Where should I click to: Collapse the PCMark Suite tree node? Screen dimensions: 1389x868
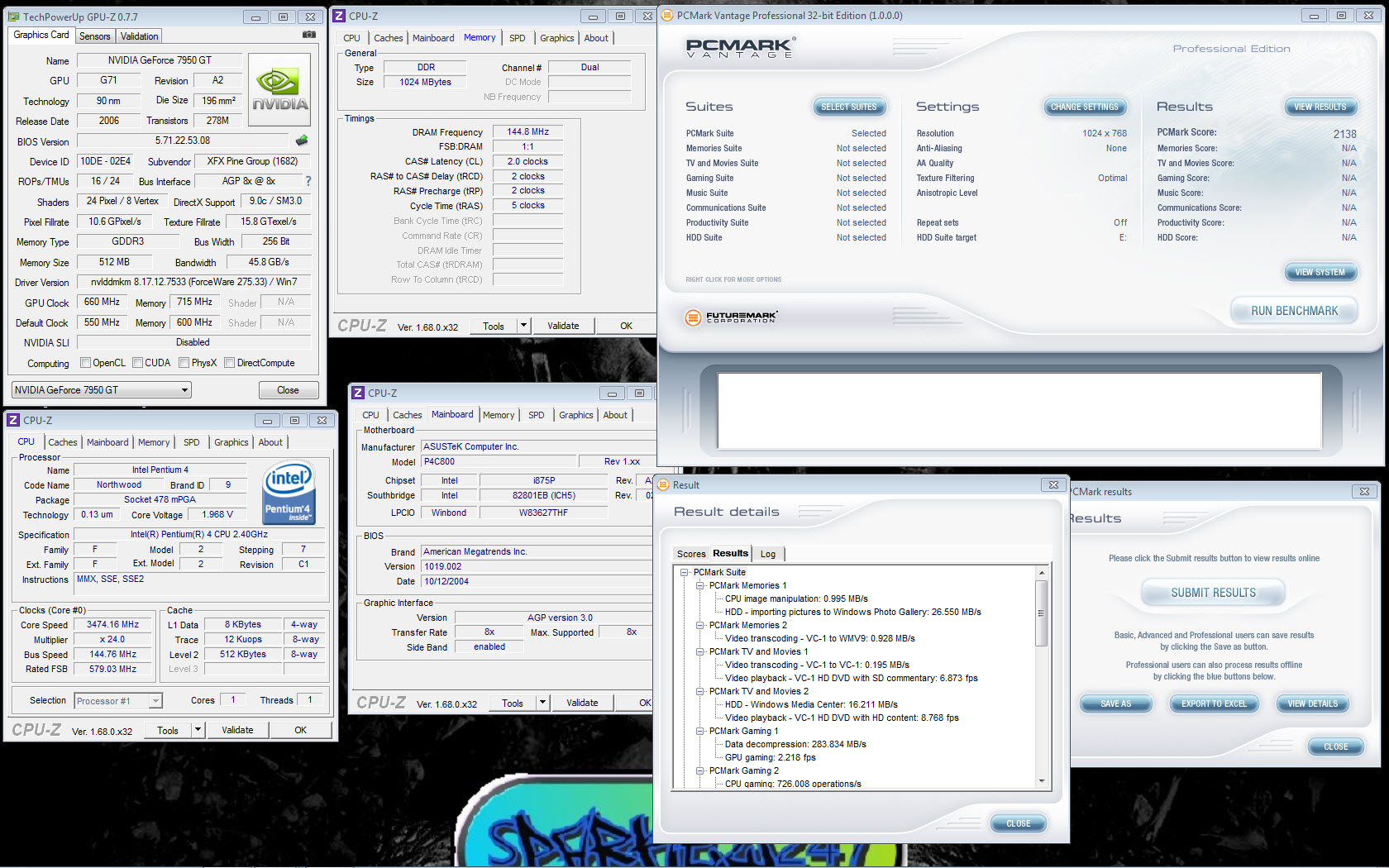(x=685, y=572)
